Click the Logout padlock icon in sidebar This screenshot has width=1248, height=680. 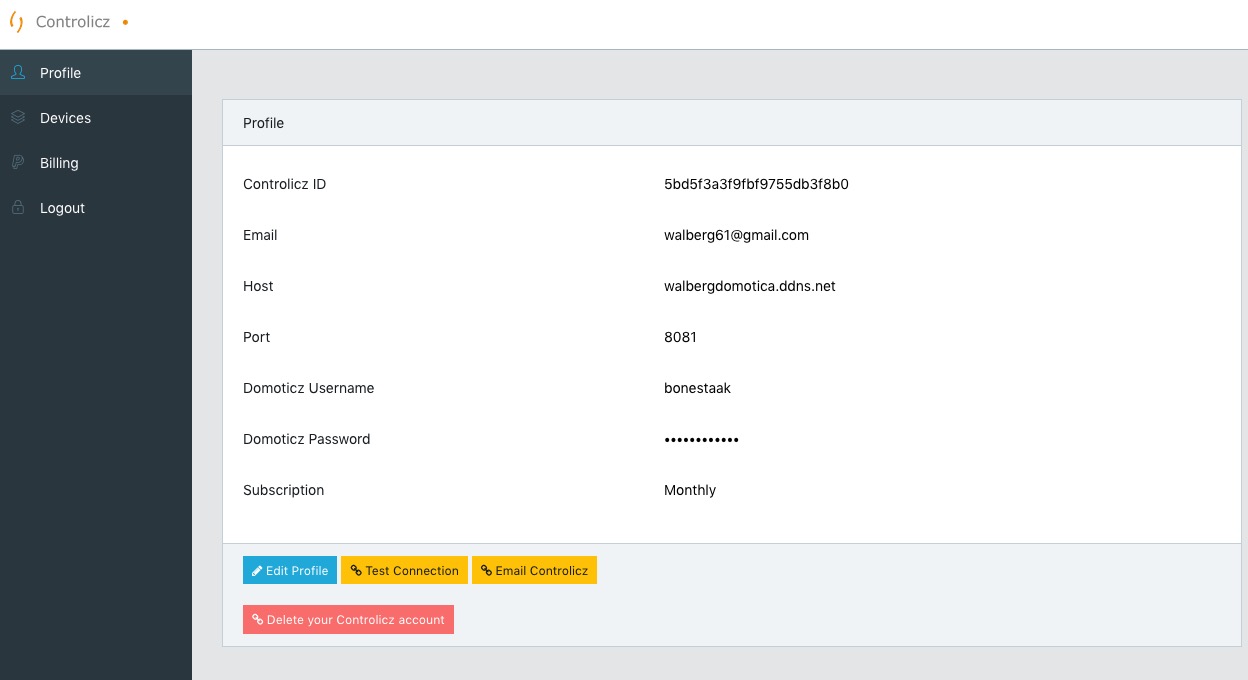pos(18,207)
